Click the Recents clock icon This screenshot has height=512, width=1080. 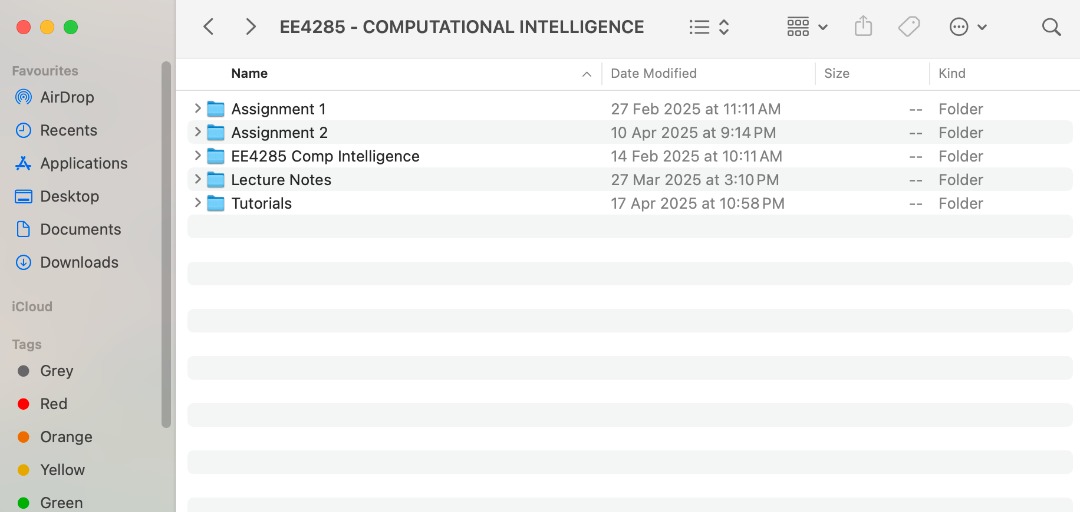(23, 130)
